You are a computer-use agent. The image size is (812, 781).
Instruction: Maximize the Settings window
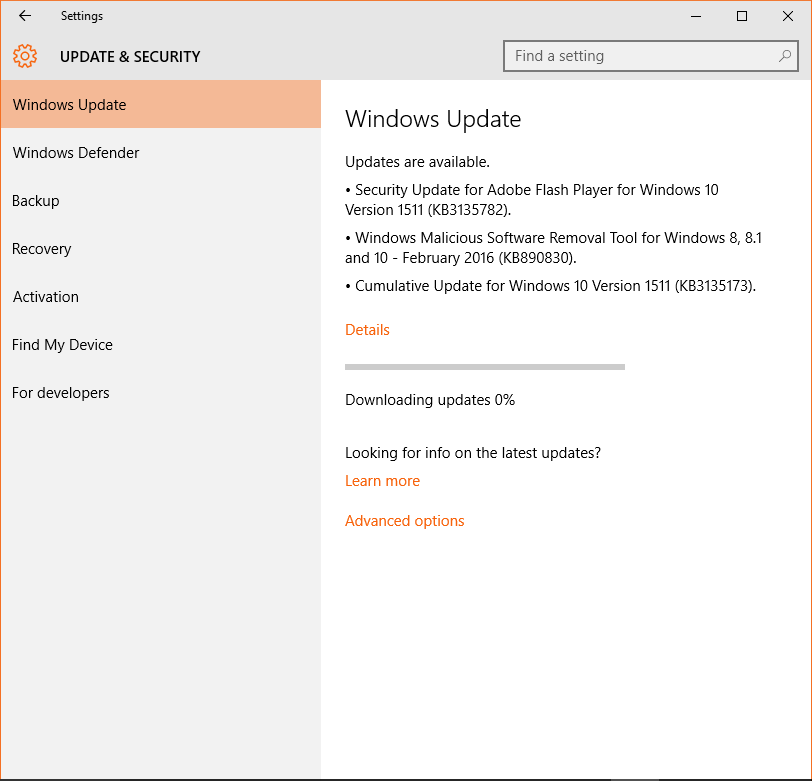[x=742, y=16]
